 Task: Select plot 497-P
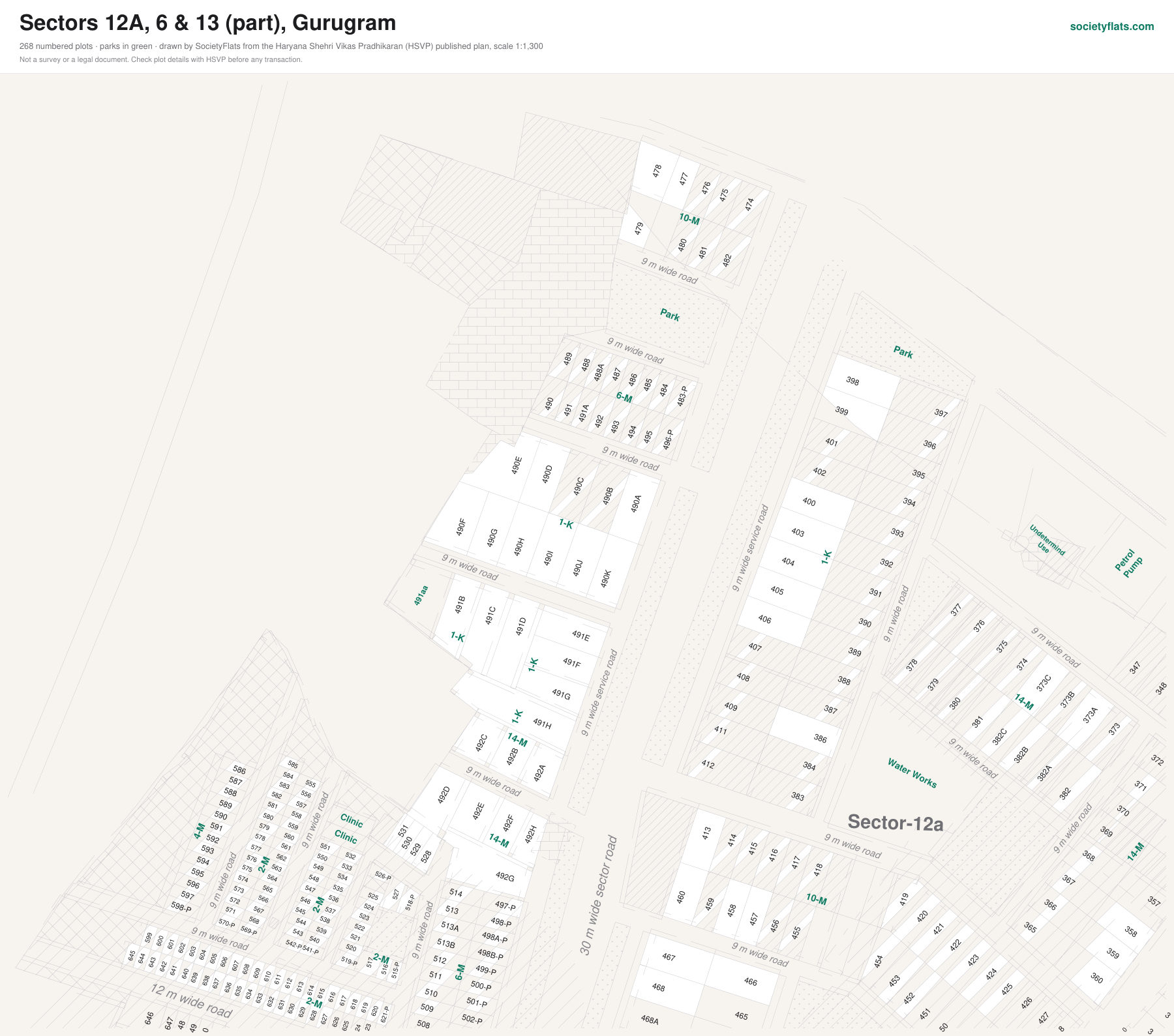pos(505,906)
